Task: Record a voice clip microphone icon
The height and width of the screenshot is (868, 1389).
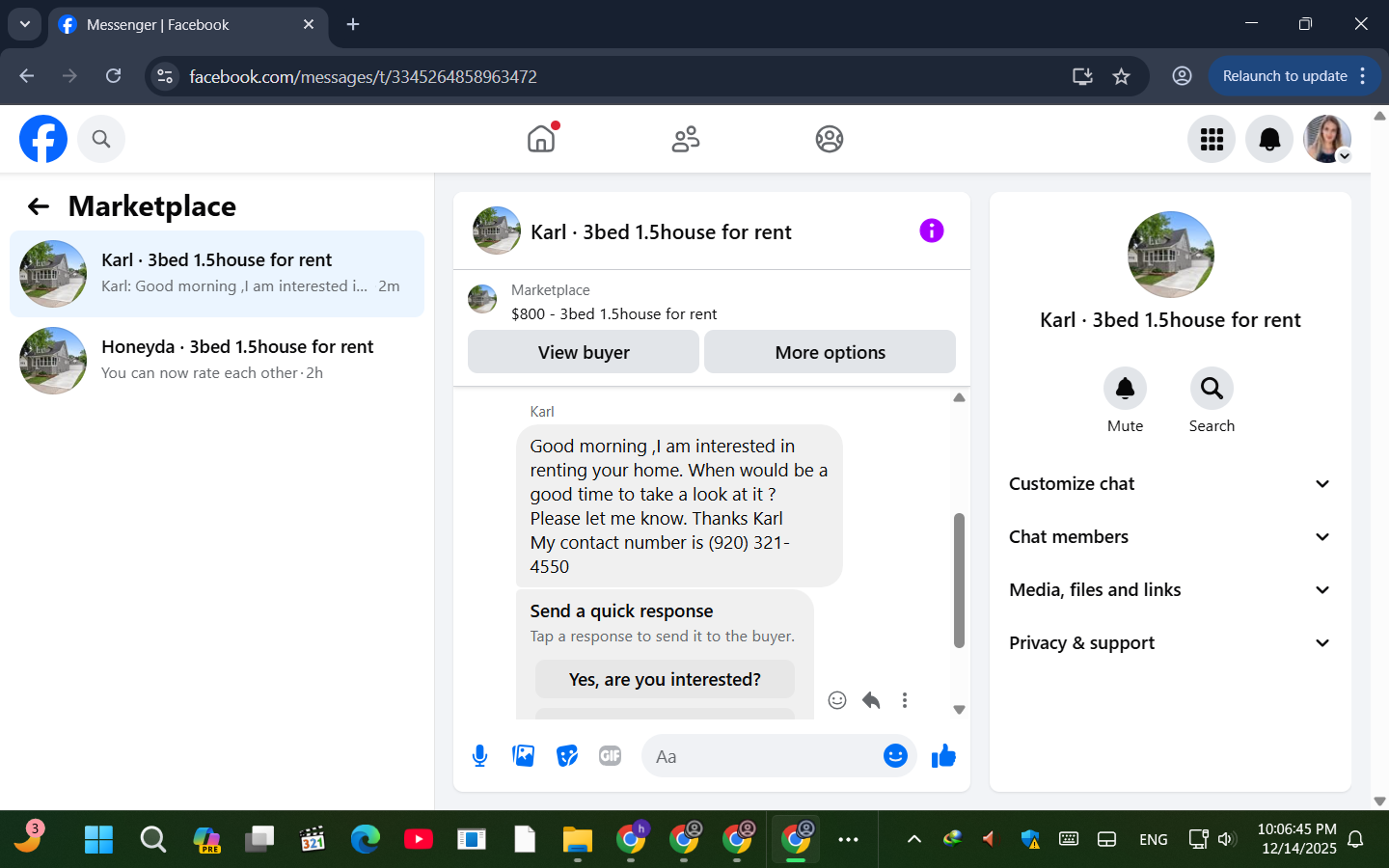Action: 479,756
